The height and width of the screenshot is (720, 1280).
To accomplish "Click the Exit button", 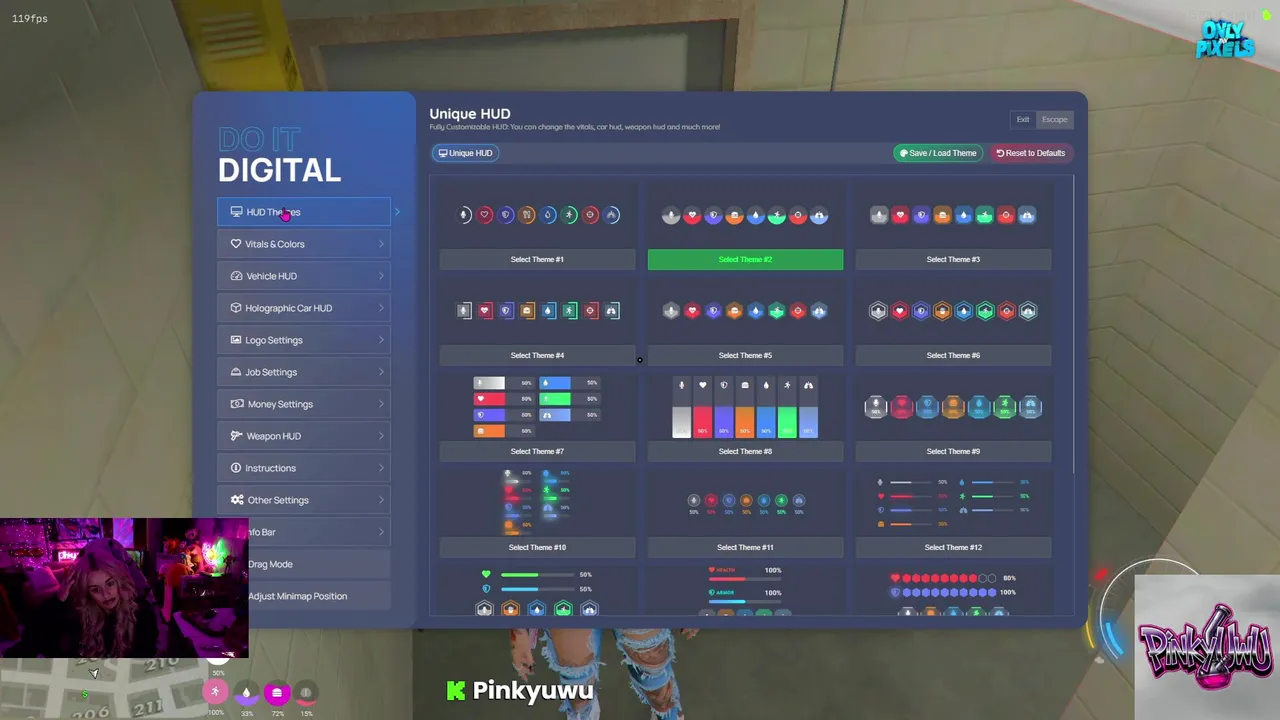I will click(1023, 120).
